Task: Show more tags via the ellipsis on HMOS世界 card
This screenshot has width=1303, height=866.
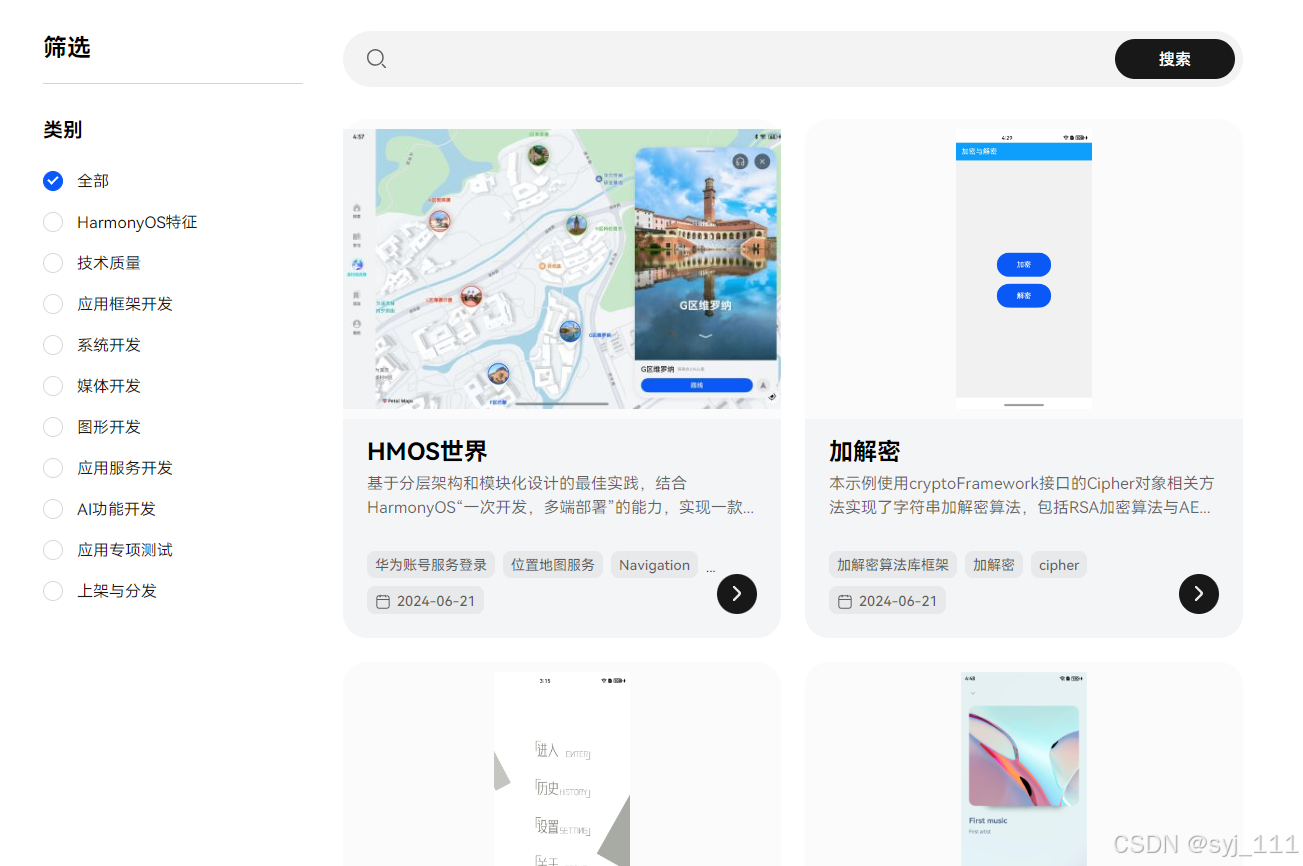Action: [x=711, y=569]
